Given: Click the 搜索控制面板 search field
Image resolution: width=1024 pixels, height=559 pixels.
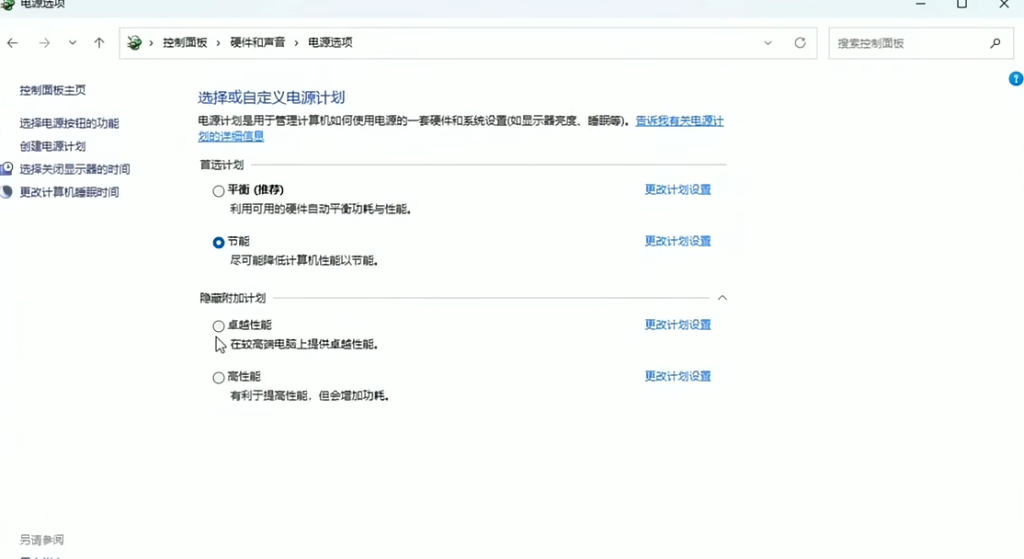Looking at the screenshot, I should pos(905,43).
